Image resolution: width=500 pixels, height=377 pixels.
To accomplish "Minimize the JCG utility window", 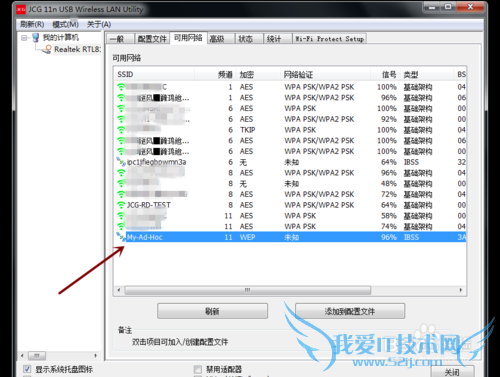I will pos(432,7).
